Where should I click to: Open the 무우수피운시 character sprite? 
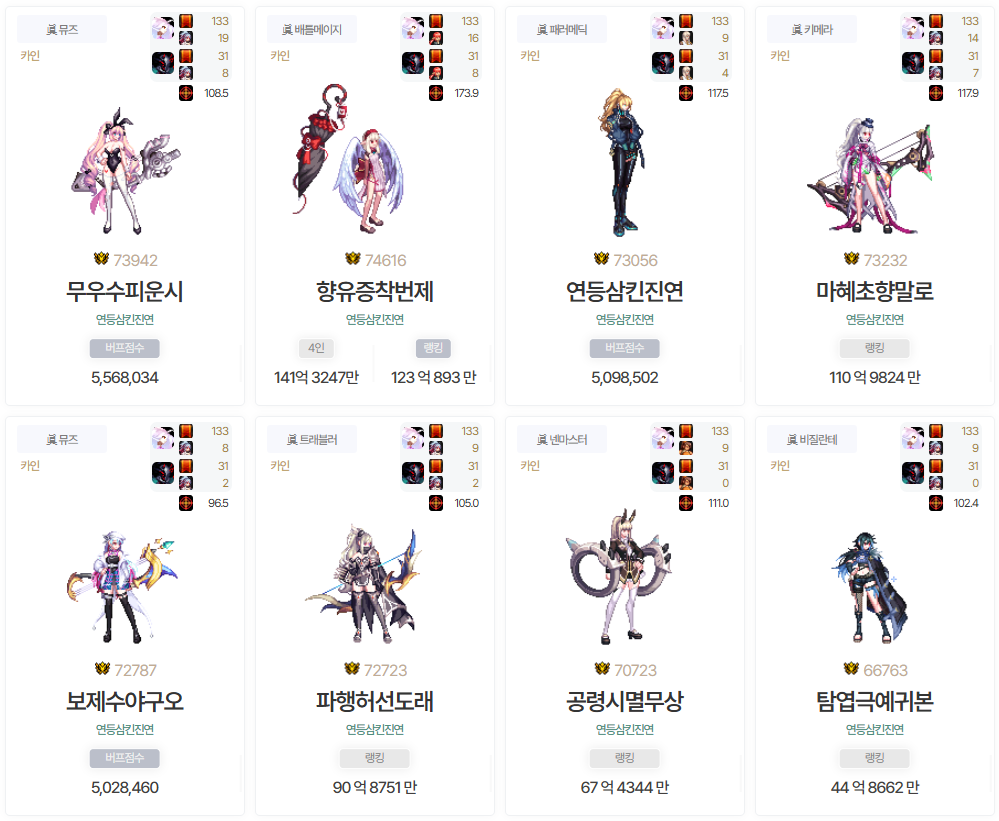pos(125,172)
